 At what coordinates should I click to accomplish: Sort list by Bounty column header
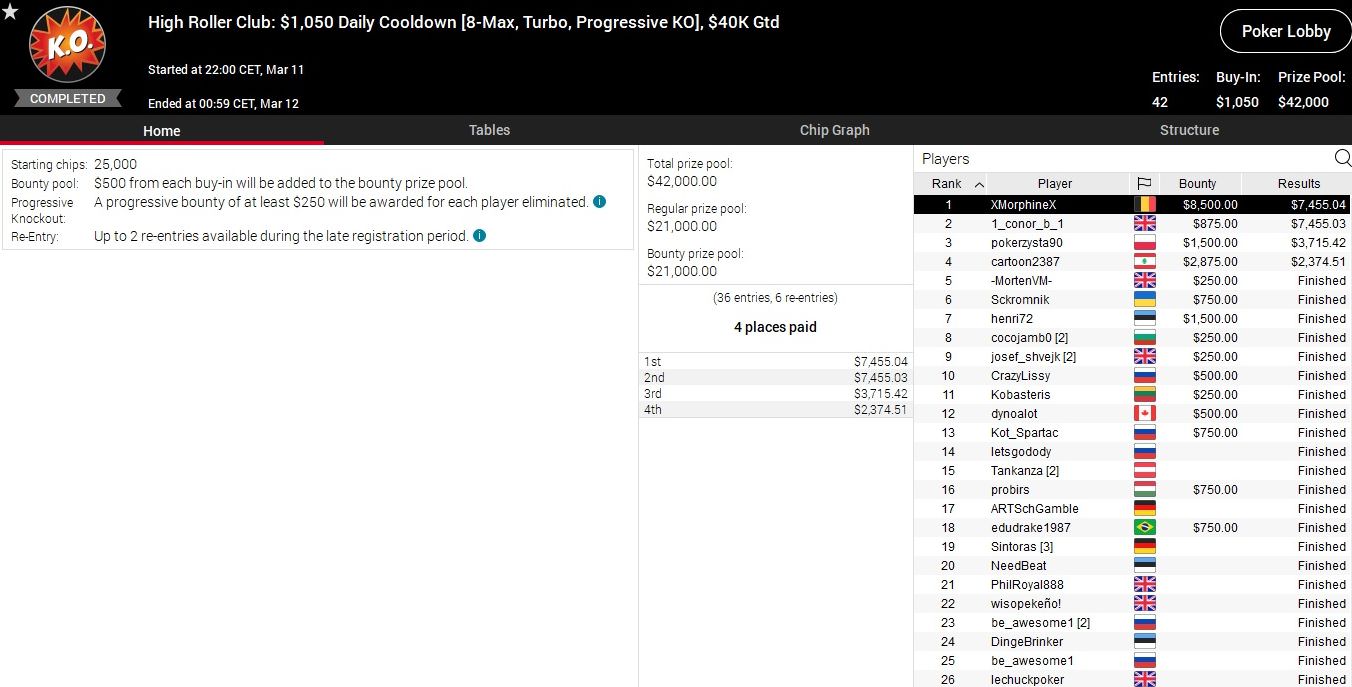pos(1197,184)
